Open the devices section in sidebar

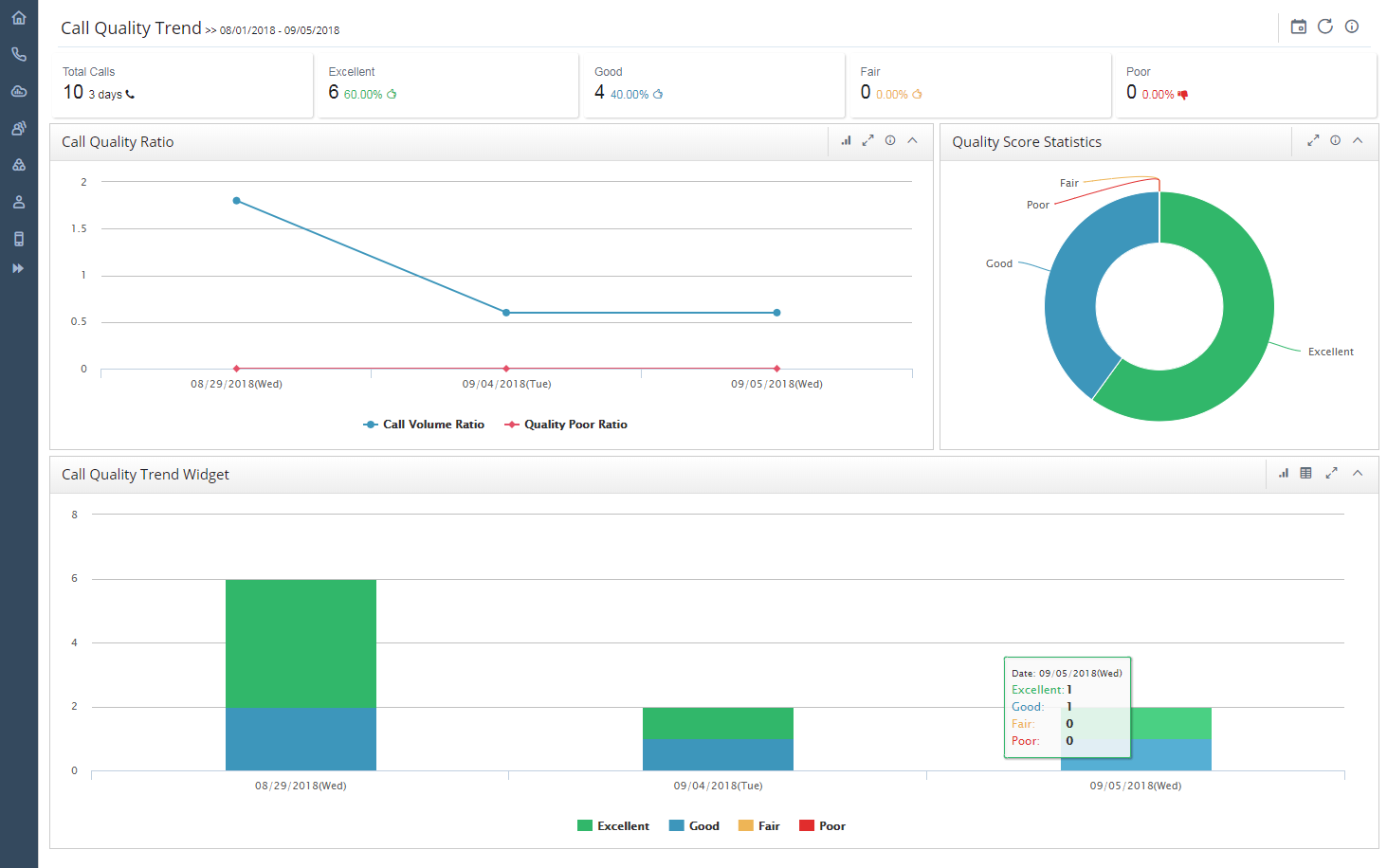(x=18, y=238)
